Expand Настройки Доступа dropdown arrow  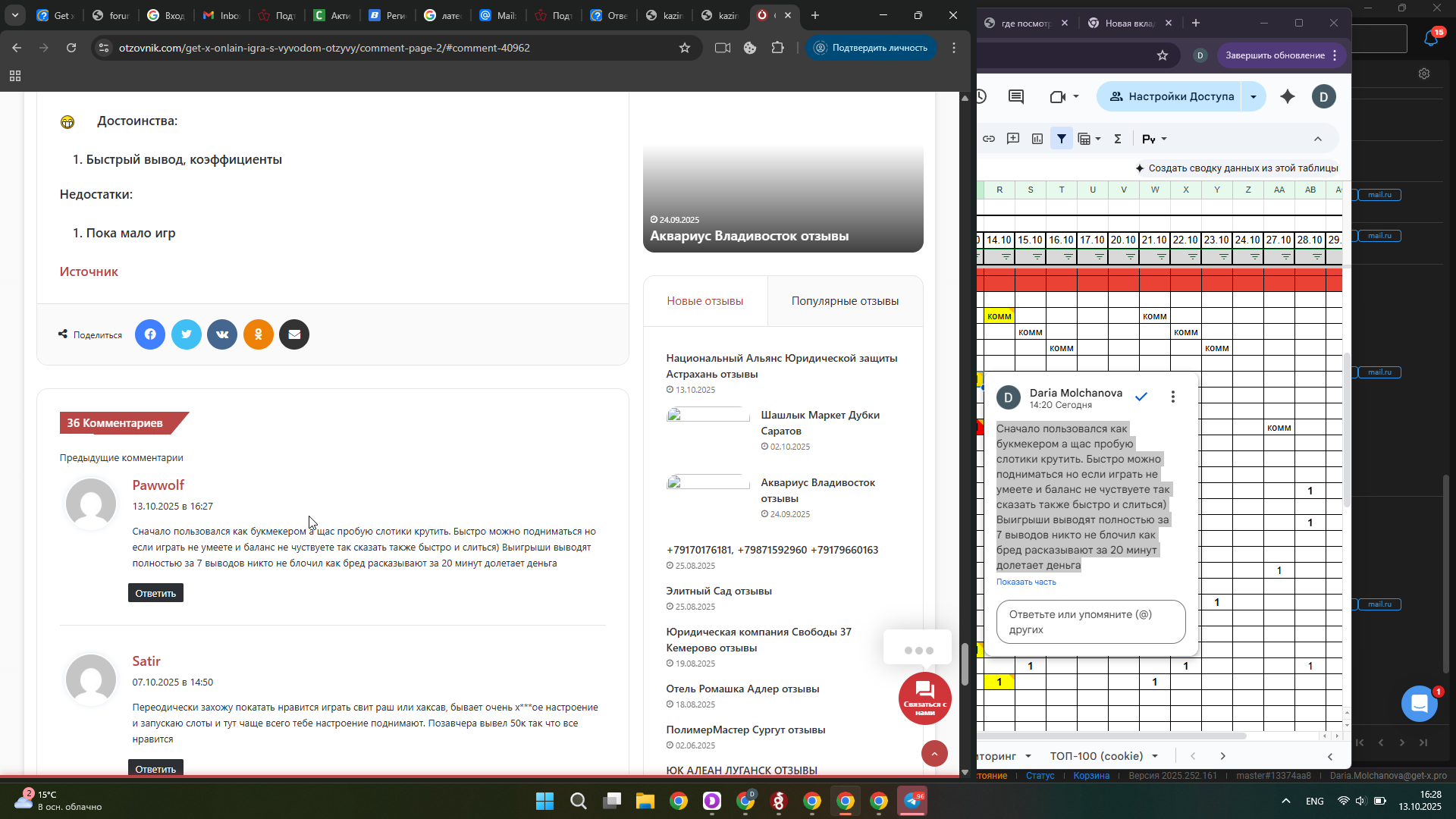coord(1254,96)
